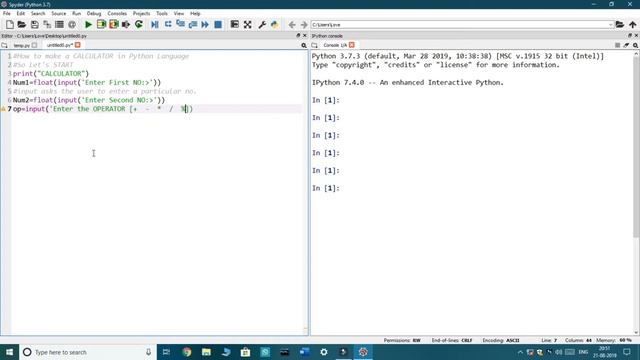Open the Run menu
This screenshot has height=360, width=640.
[x=76, y=13]
